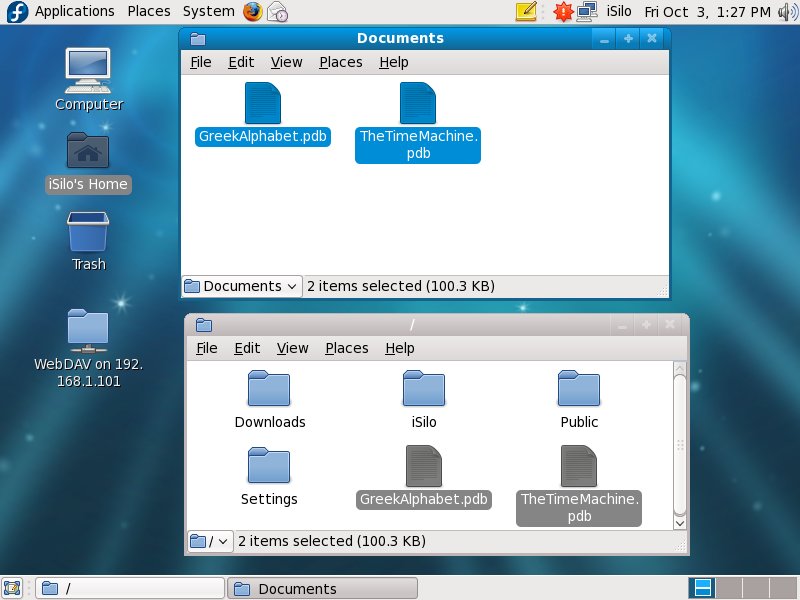Select the Public folder
Image resolution: width=800 pixels, height=600 pixels.
coord(579,389)
